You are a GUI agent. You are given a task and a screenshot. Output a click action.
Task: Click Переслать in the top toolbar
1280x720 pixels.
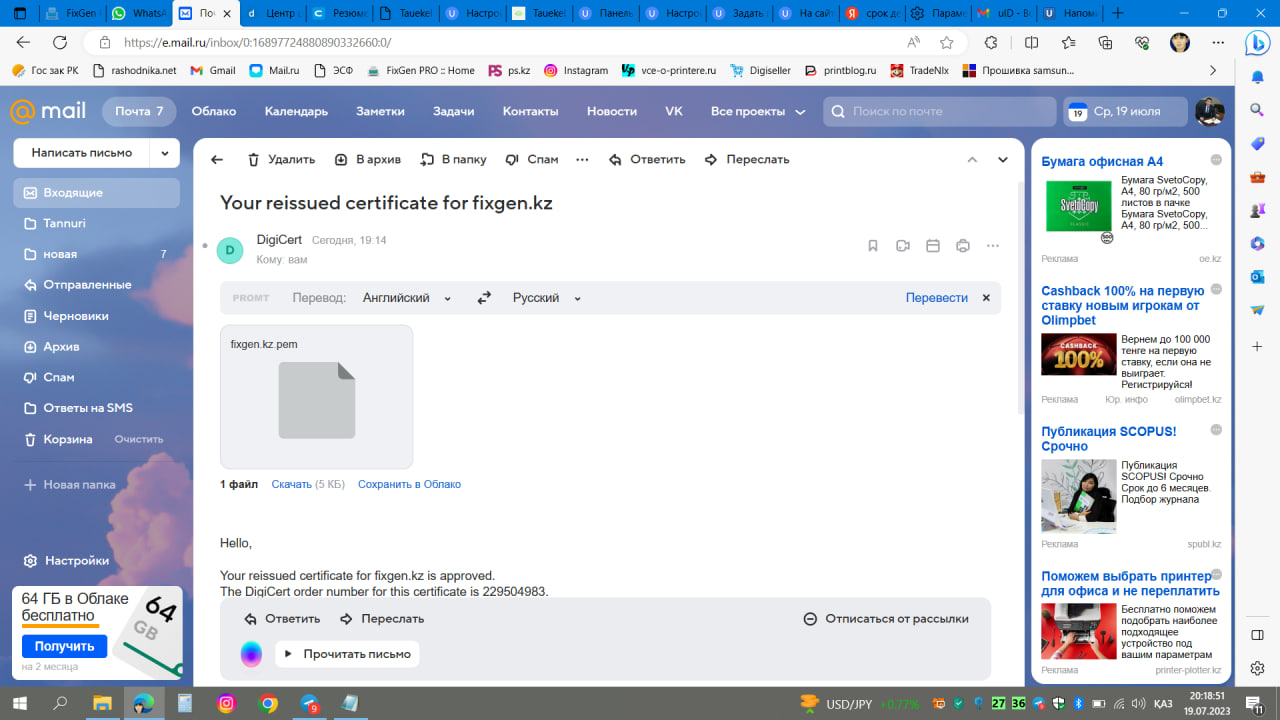[747, 160]
